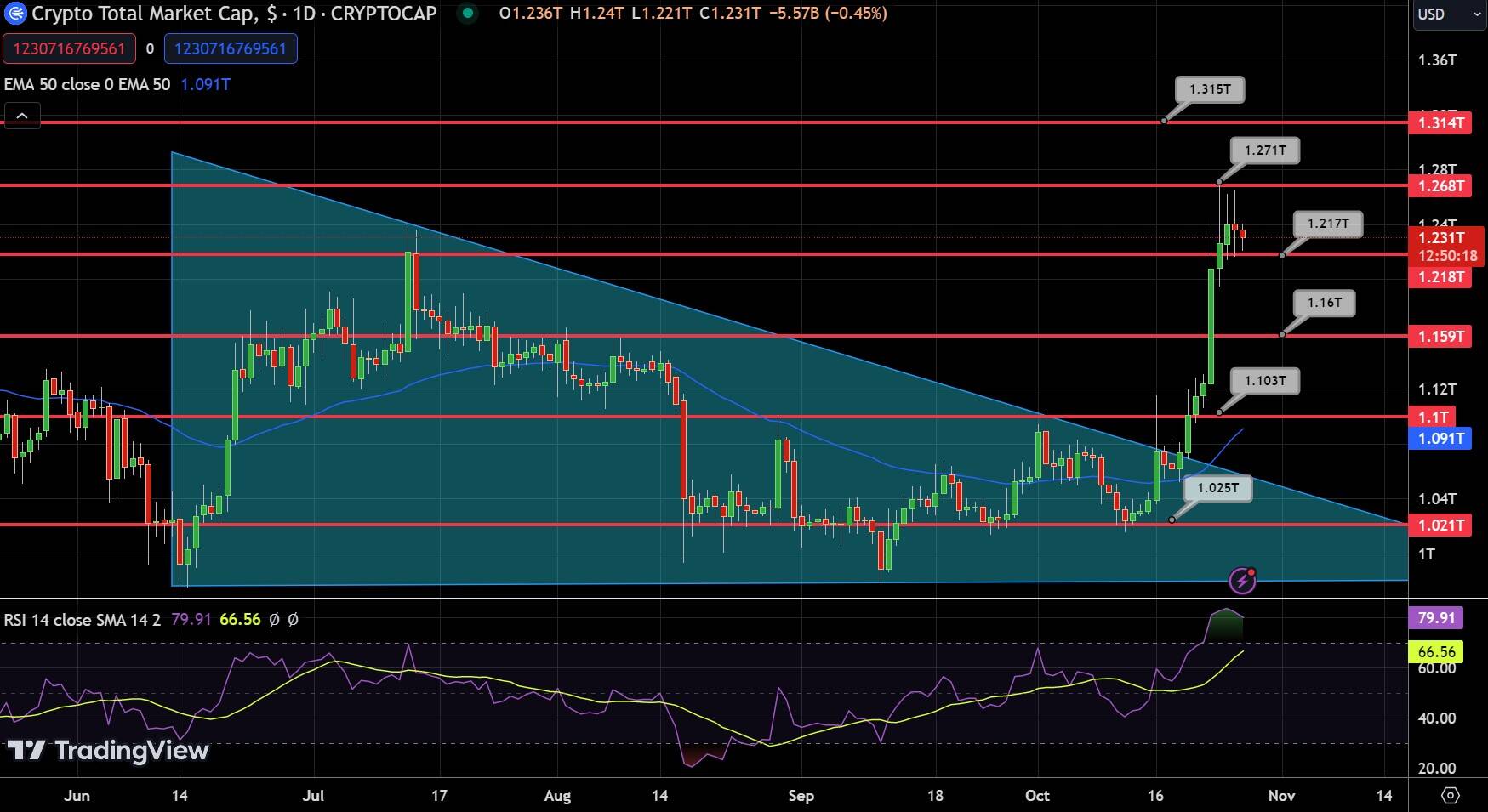The height and width of the screenshot is (812, 1488).
Task: Click the 1.16T price callout label
Action: [x=1325, y=303]
